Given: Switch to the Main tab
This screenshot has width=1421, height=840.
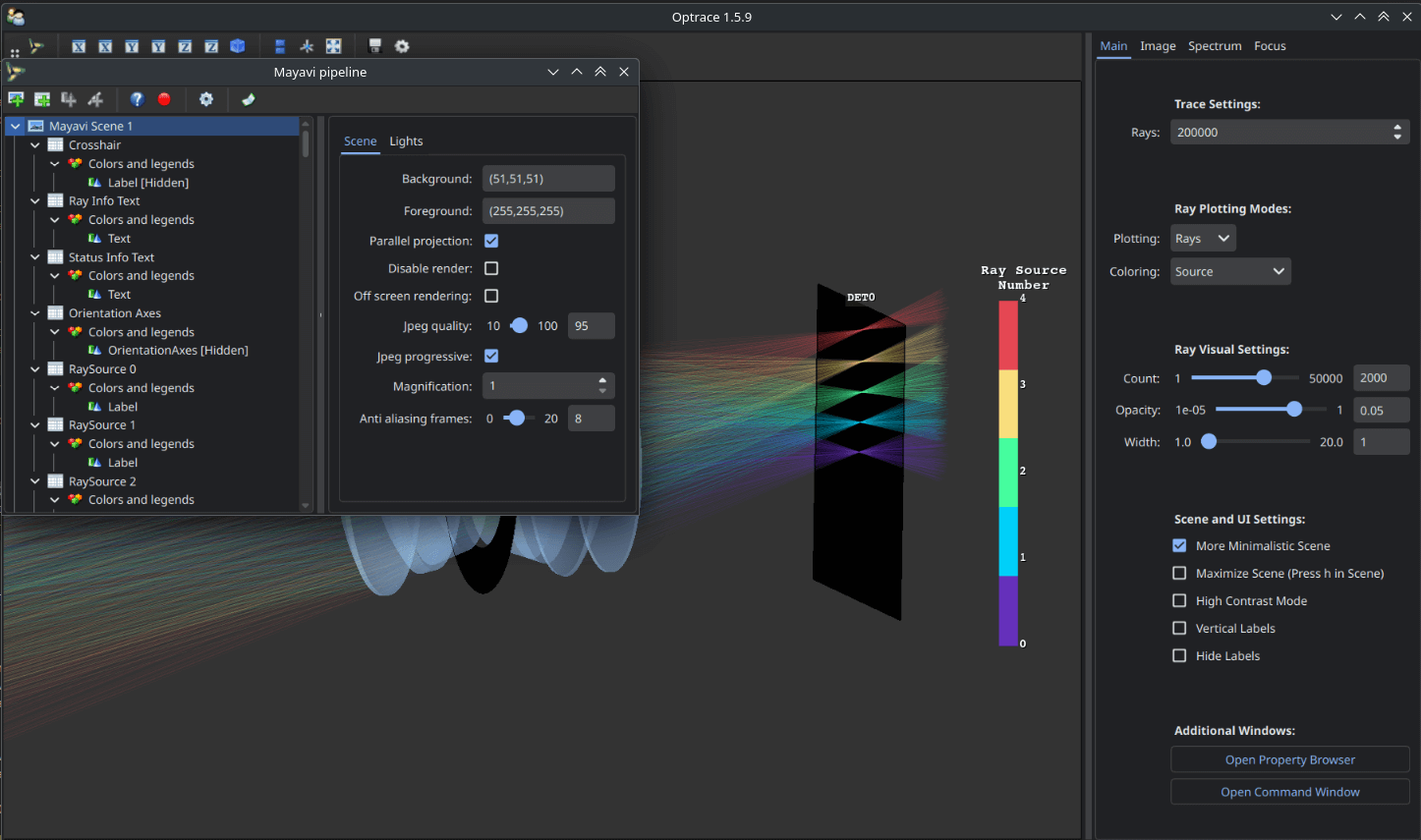Looking at the screenshot, I should (1113, 46).
